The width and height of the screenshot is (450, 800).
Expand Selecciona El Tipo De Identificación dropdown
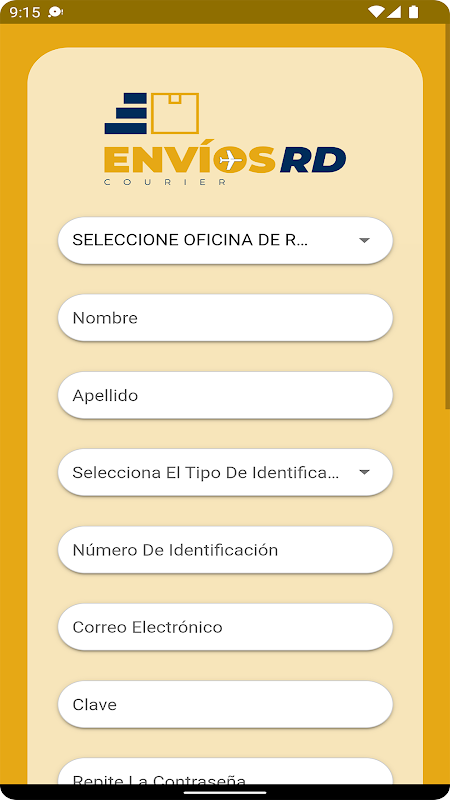pyautogui.click(x=225, y=472)
